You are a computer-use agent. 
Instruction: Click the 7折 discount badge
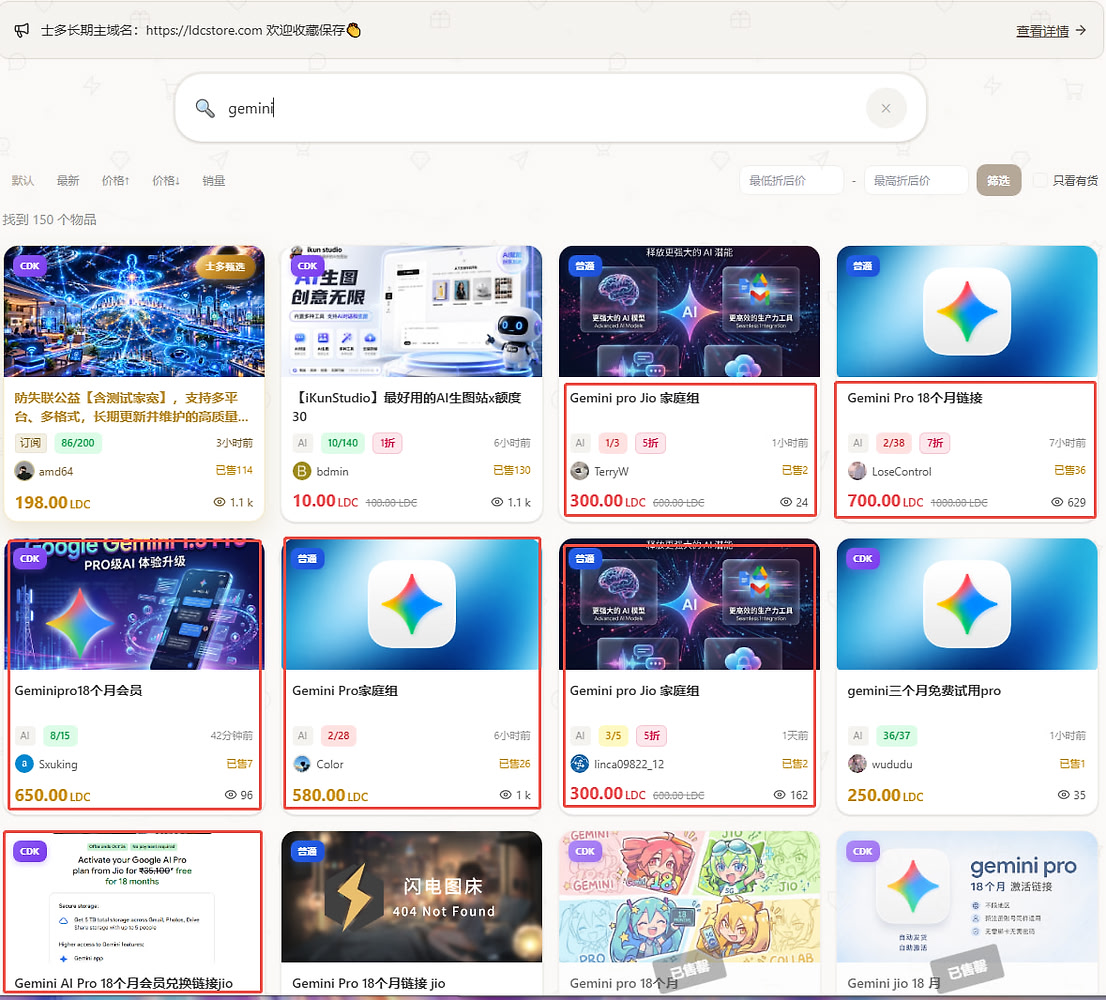[x=935, y=443]
